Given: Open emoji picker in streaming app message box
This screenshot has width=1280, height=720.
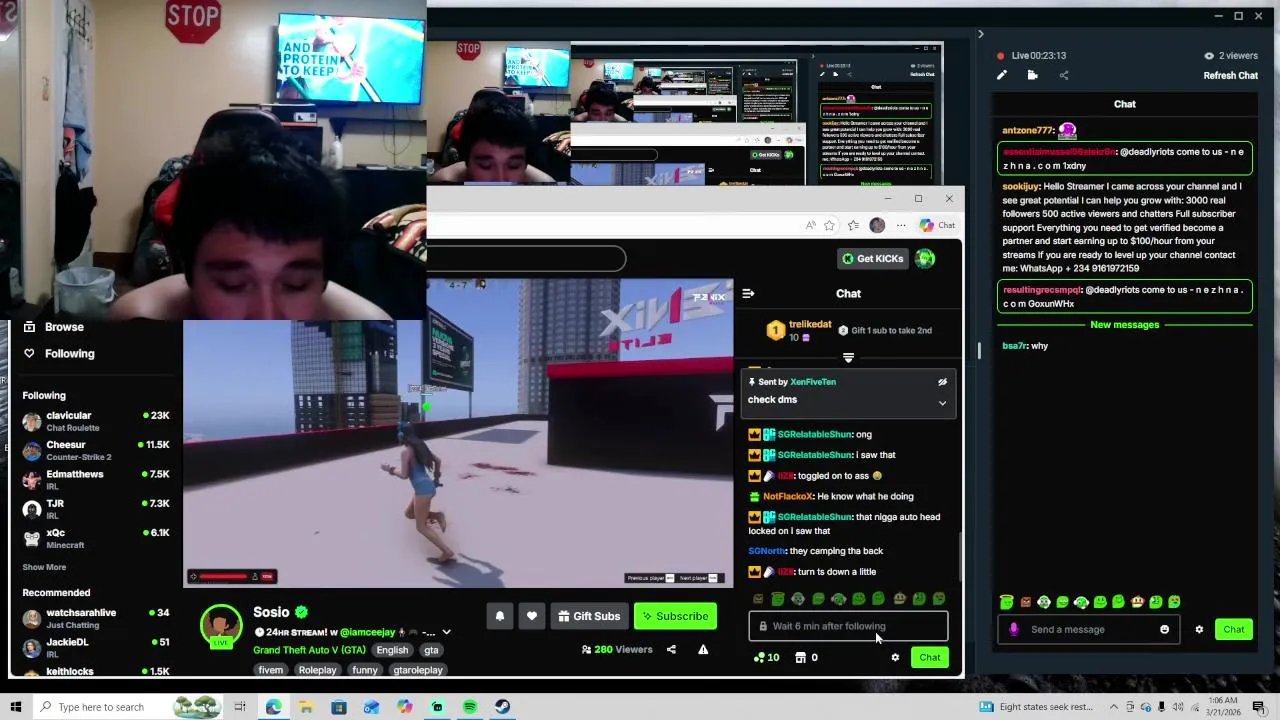Looking at the screenshot, I should (1164, 630).
